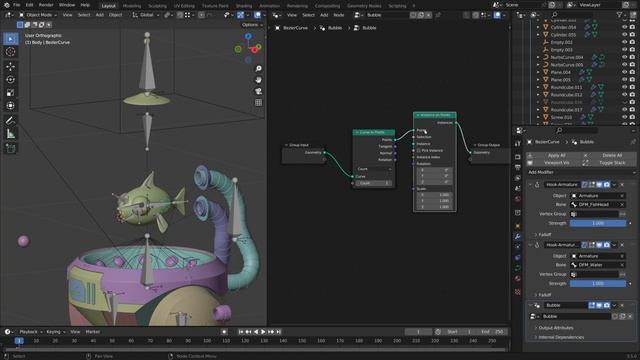Click the timeline current frame marker
Screen dimensions: 640x360
[19, 340]
